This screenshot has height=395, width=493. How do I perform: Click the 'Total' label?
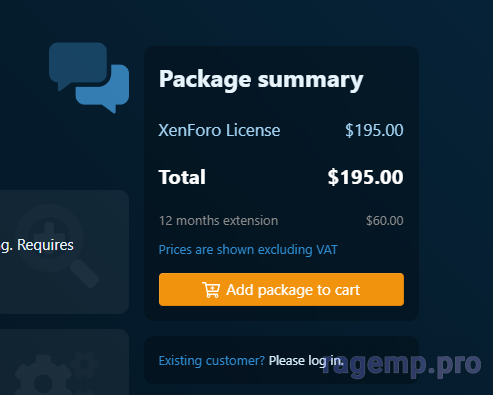pyautogui.click(x=182, y=177)
